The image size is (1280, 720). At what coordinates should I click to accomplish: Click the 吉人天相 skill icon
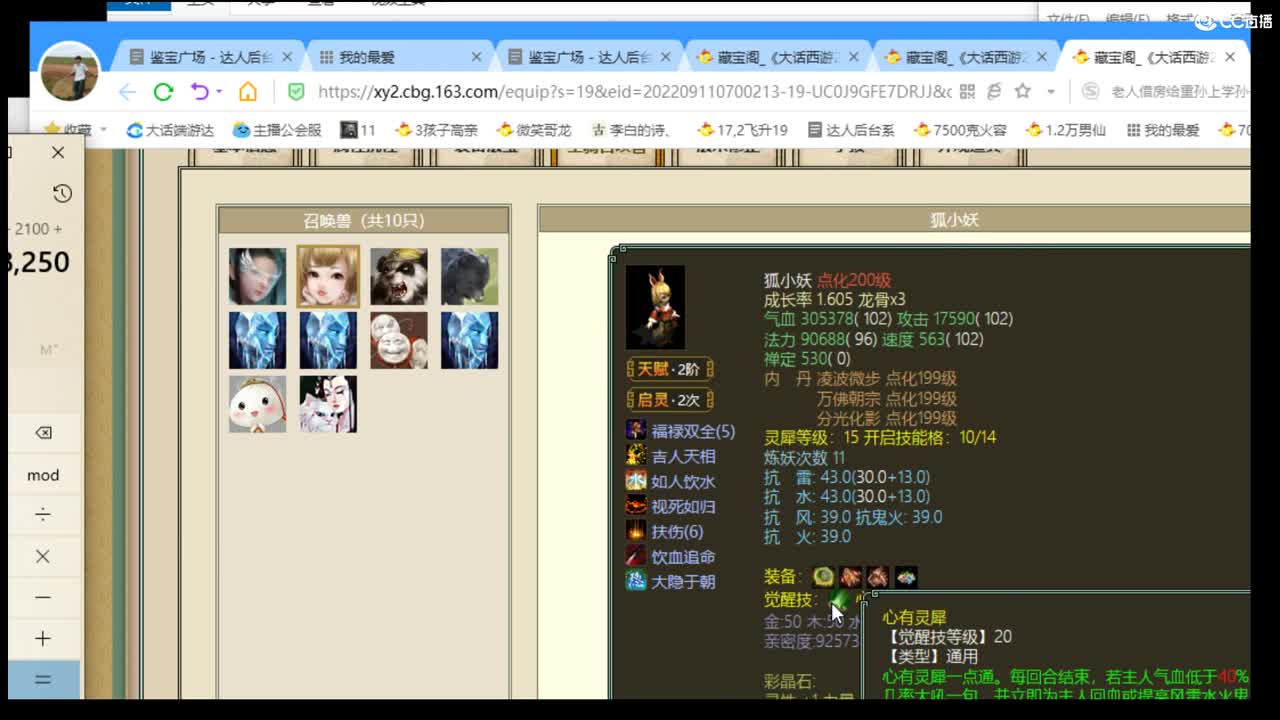point(636,456)
